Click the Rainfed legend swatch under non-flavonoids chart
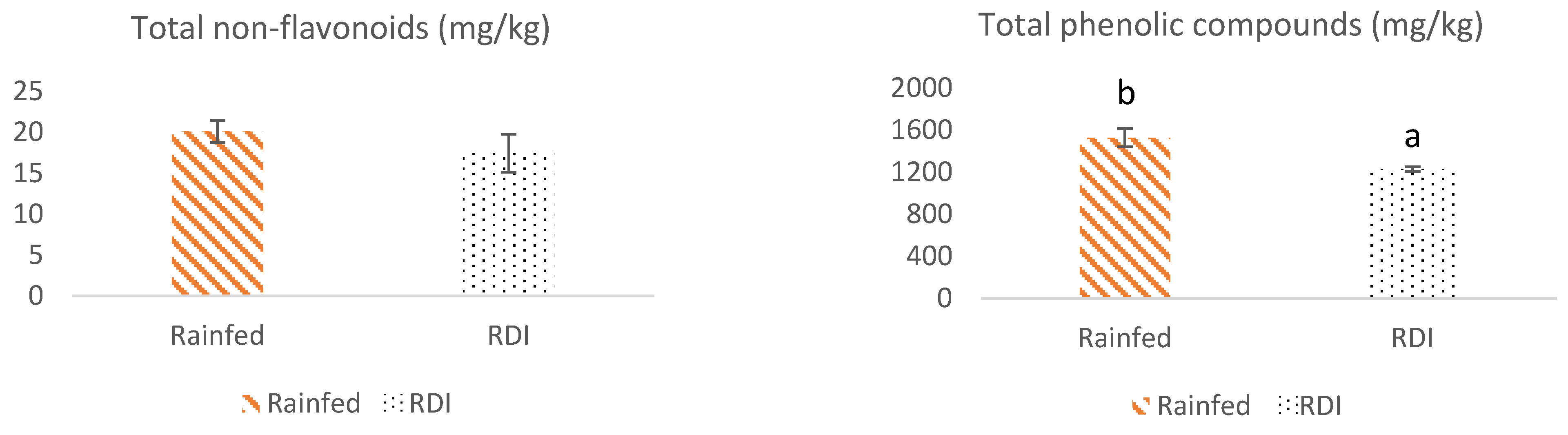The width and height of the screenshot is (1568, 435). 251,404
